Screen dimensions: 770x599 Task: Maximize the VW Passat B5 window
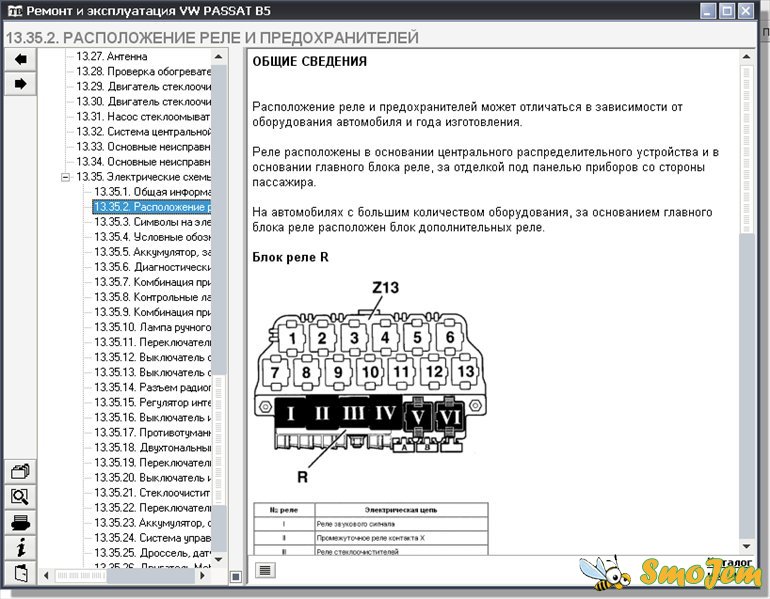point(727,11)
